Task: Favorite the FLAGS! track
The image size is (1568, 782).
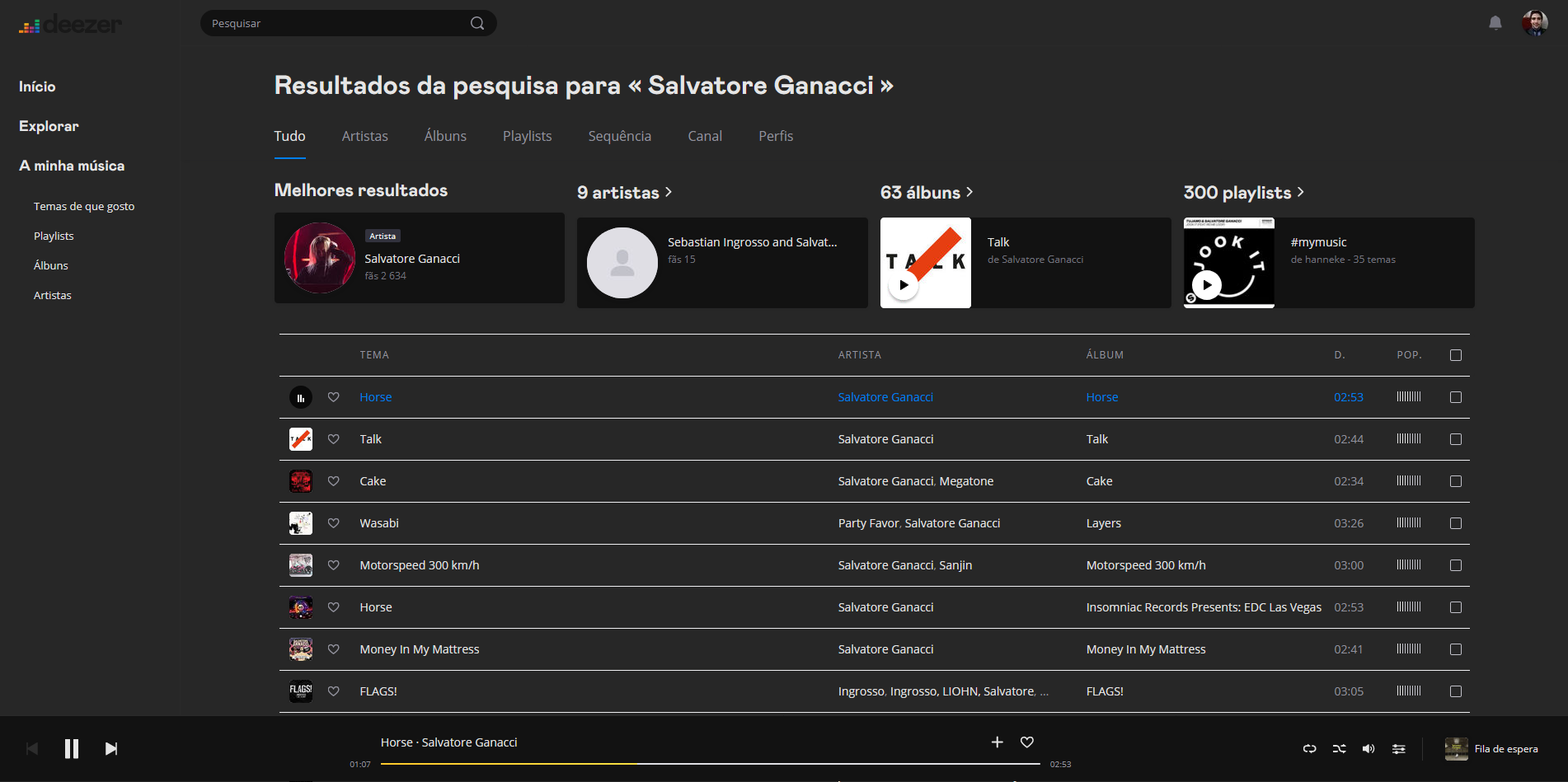Action: [334, 691]
